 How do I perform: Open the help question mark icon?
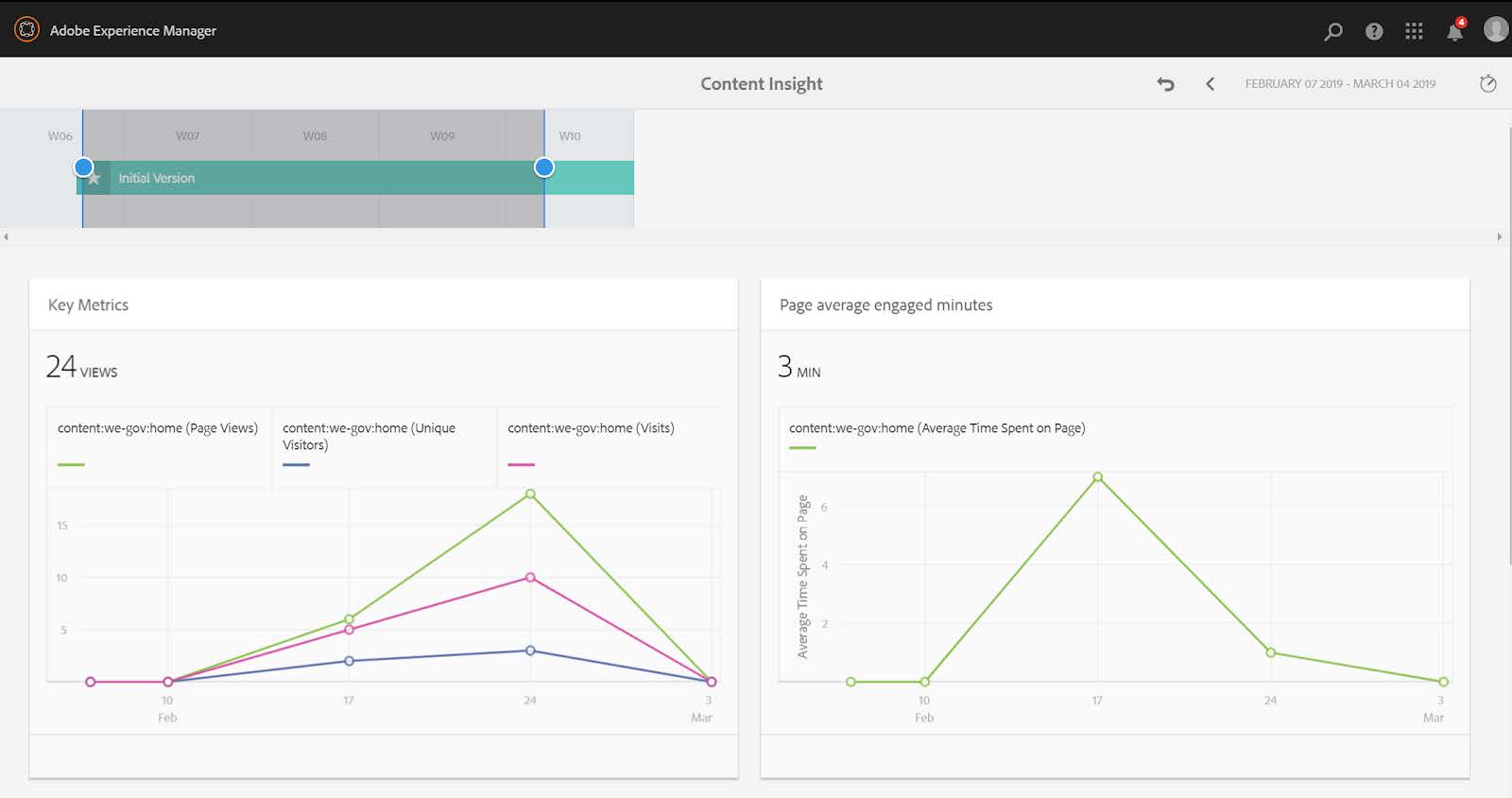1374,31
